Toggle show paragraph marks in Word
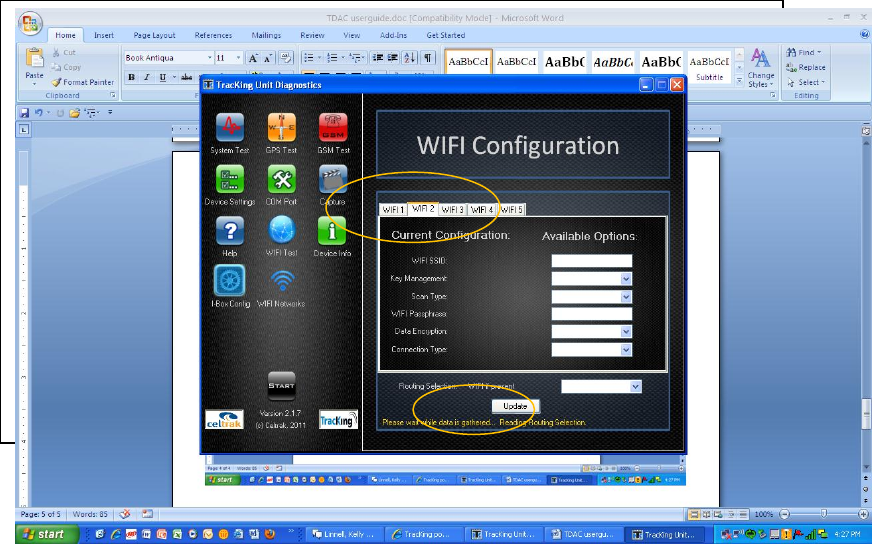This screenshot has width=872, height=544. coord(428,57)
